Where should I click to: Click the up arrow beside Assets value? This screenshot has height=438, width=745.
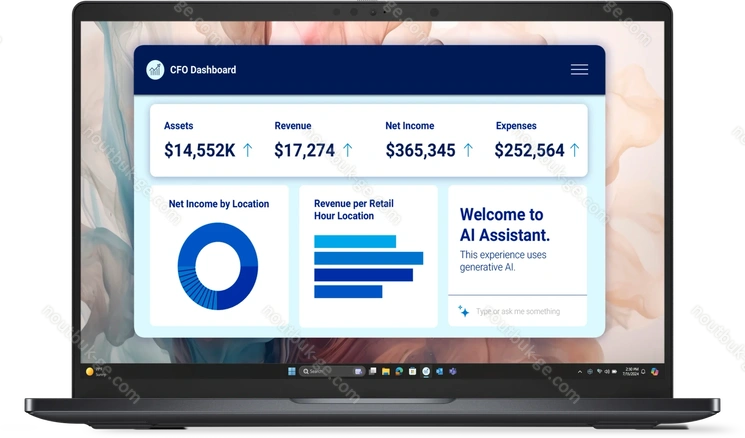[x=248, y=150]
